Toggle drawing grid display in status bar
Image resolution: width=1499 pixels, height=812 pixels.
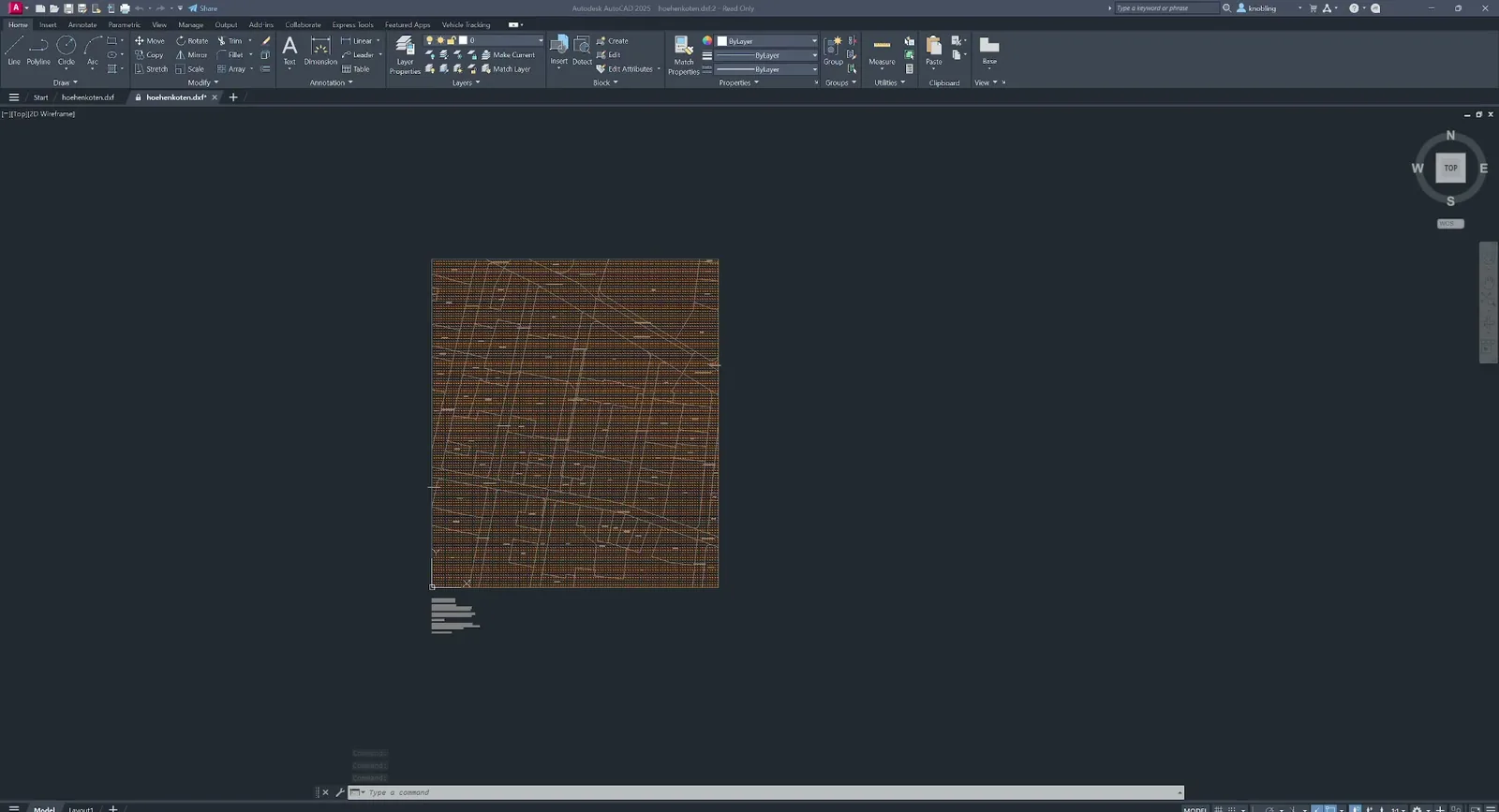coord(1219,809)
